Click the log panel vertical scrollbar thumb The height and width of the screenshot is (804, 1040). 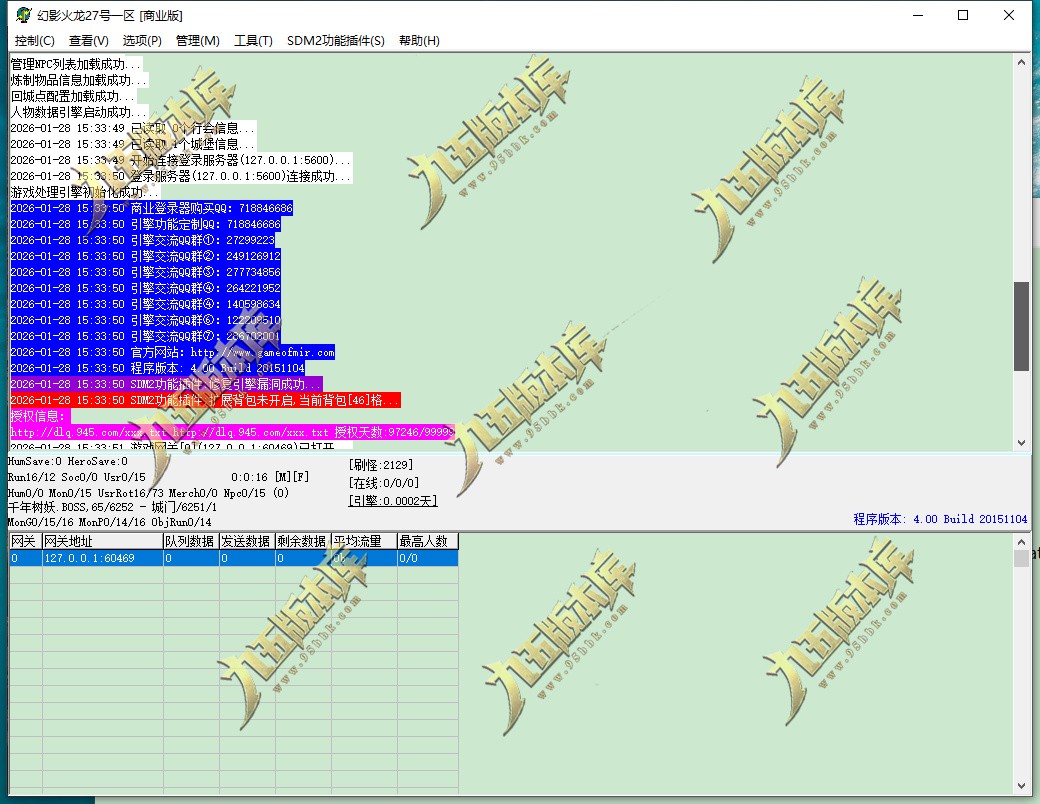pyautogui.click(x=1021, y=326)
